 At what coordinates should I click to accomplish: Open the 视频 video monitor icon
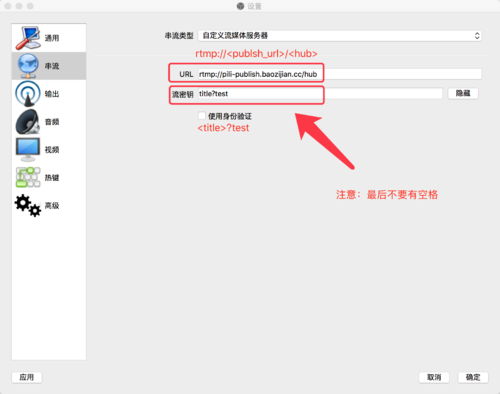[x=28, y=150]
